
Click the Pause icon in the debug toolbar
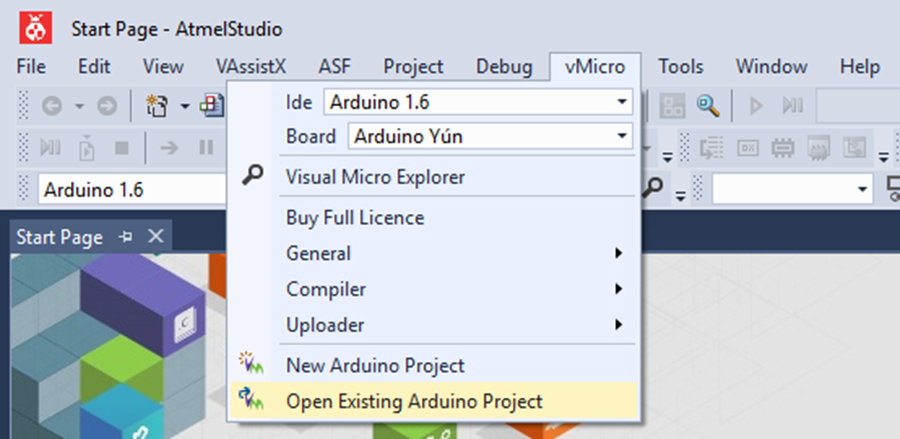(x=205, y=148)
